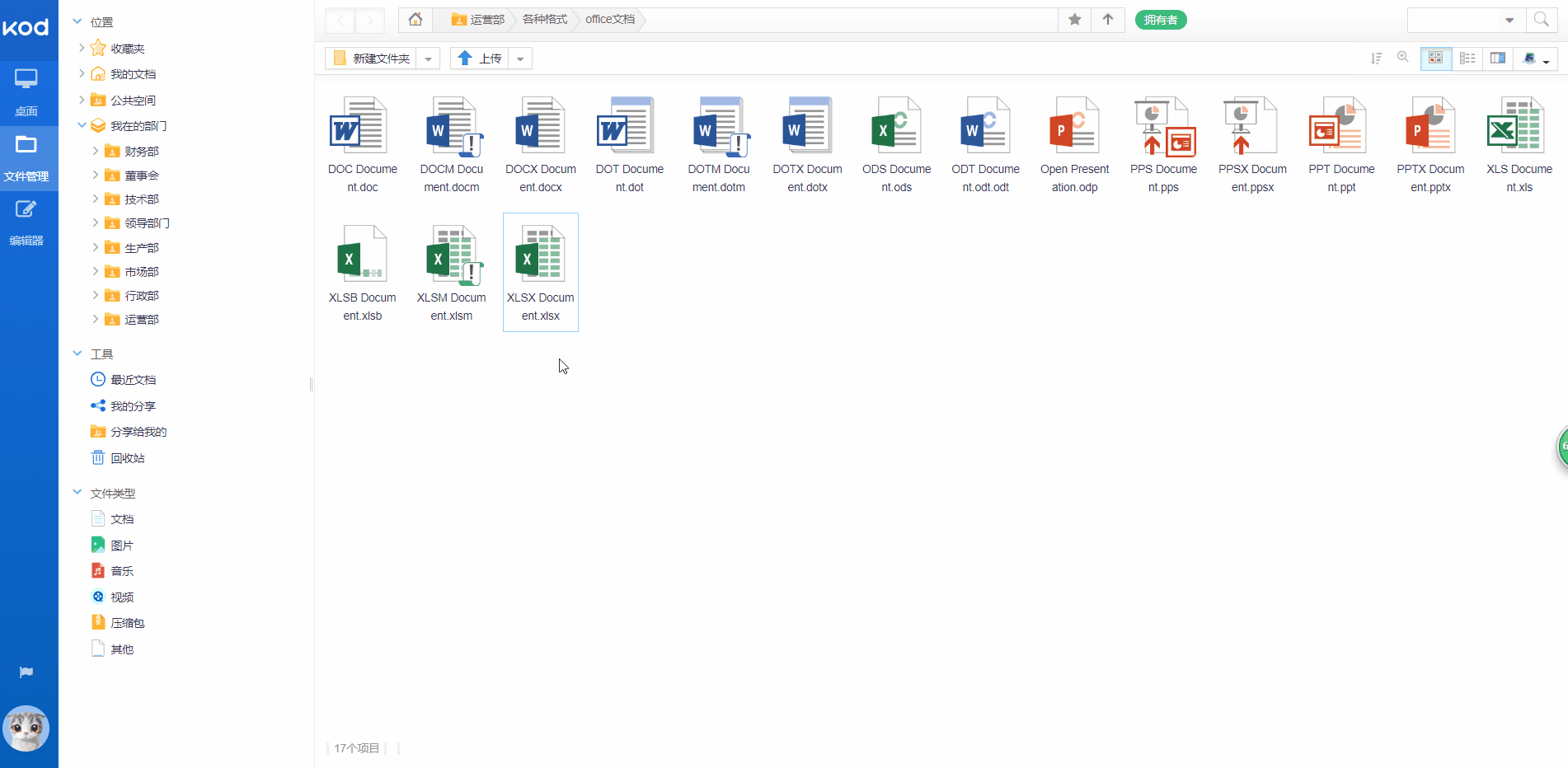Select DOTM Document.dotm file

(x=719, y=145)
